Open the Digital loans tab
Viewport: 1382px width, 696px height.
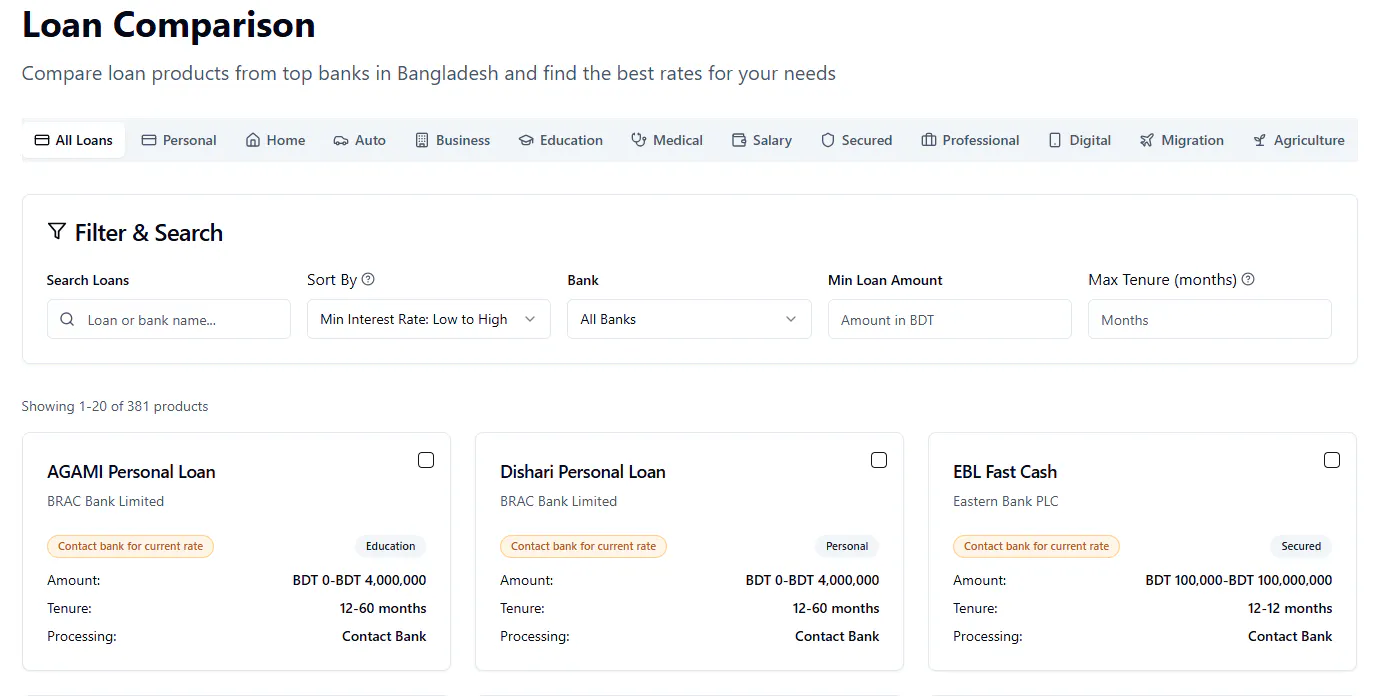pyautogui.click(x=1080, y=140)
